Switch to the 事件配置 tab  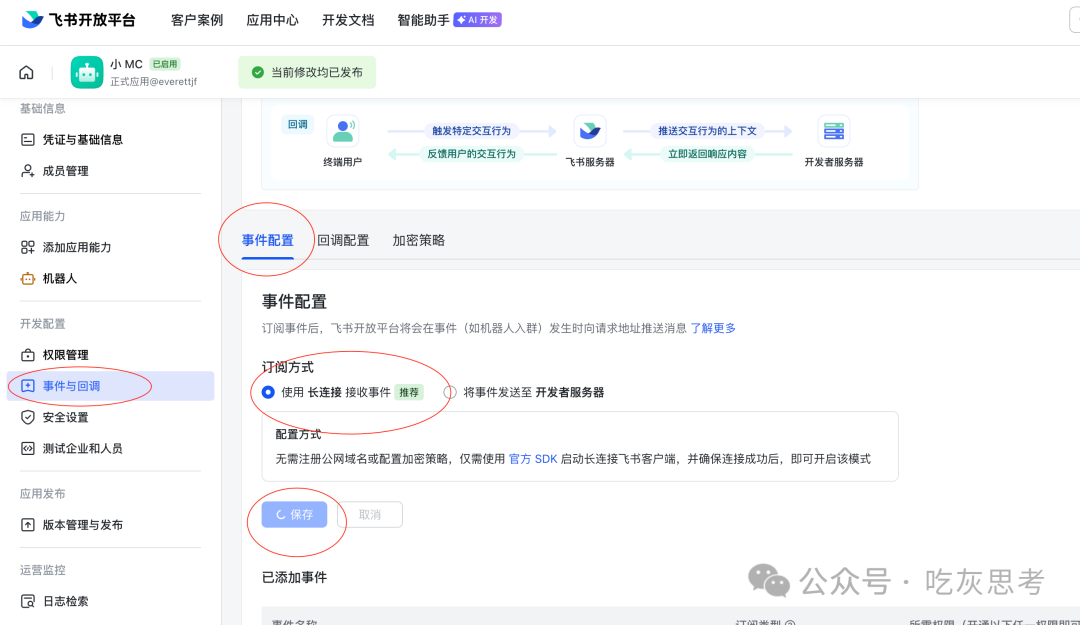tap(267, 240)
